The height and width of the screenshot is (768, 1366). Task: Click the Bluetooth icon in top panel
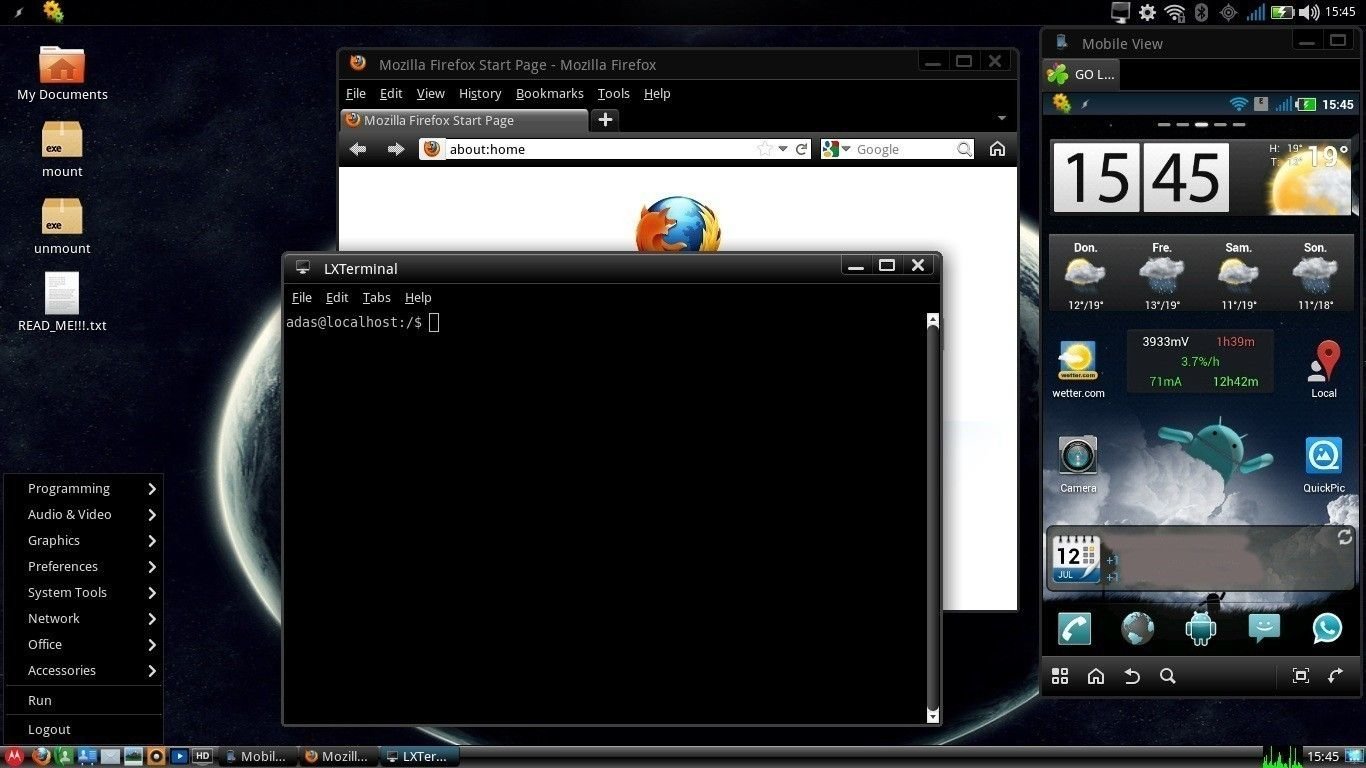[x=1202, y=12]
